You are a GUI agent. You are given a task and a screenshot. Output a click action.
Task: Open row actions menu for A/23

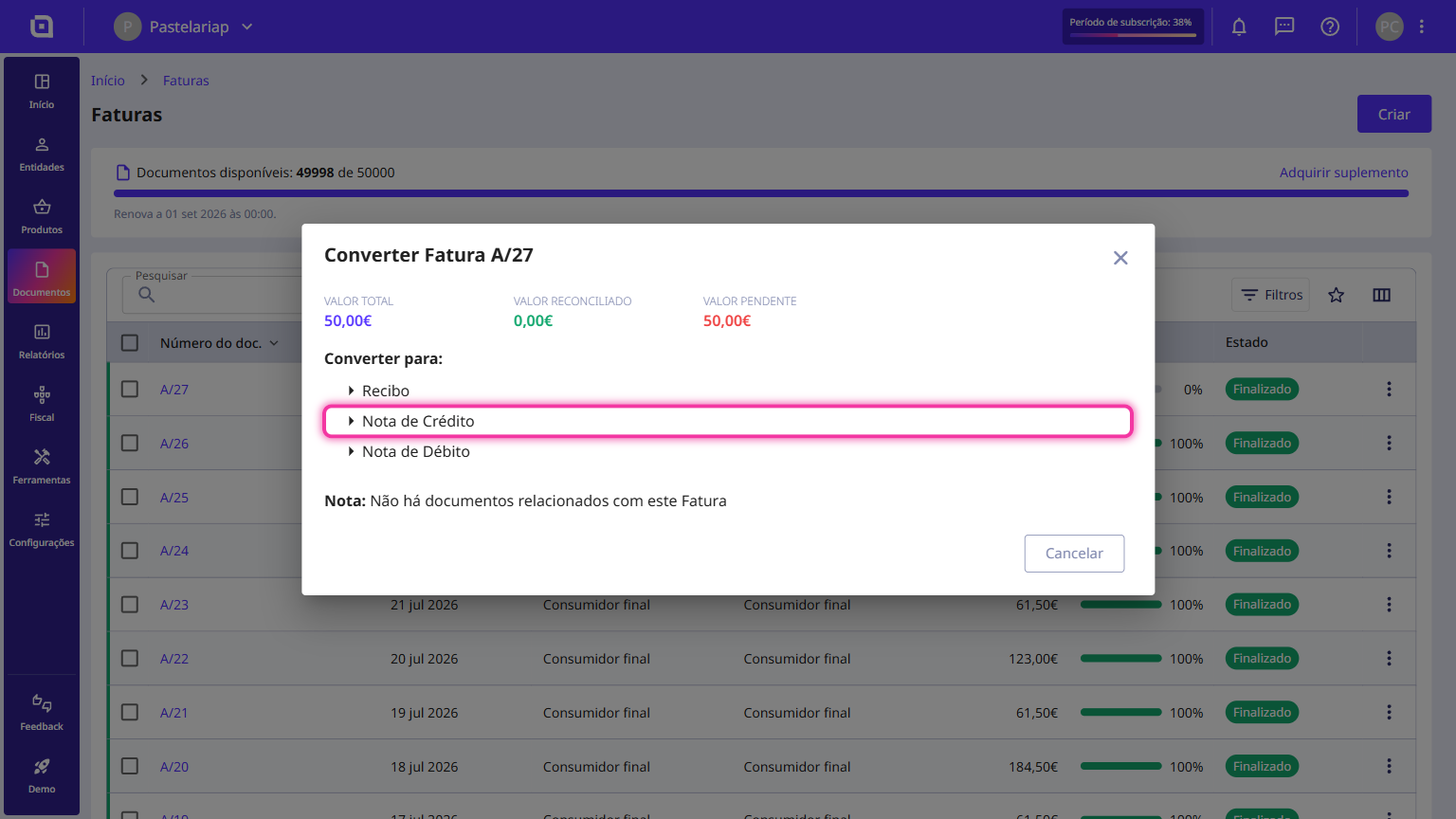click(x=1389, y=604)
